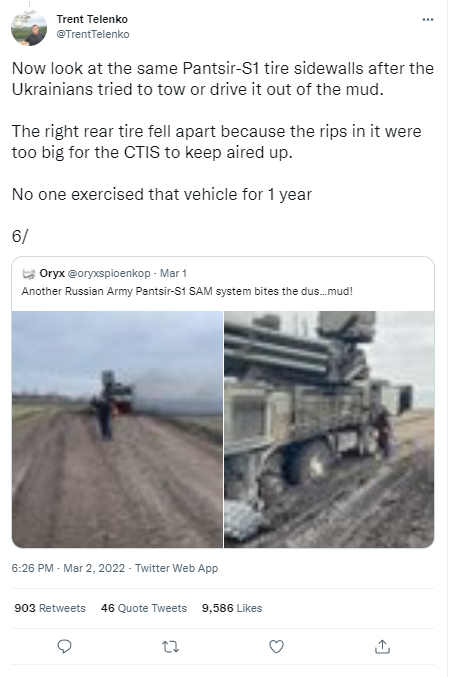Click the @oryxspioenkop handle
The height and width of the screenshot is (677, 467).
click(x=109, y=273)
